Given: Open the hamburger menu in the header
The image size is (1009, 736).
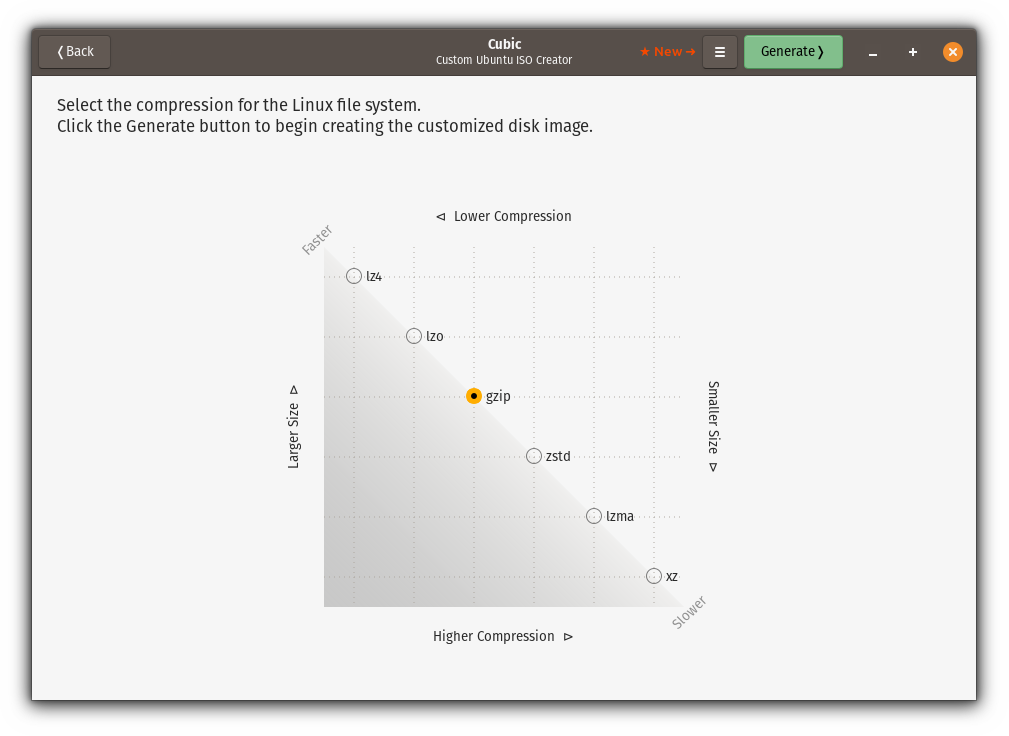Looking at the screenshot, I should coord(720,52).
